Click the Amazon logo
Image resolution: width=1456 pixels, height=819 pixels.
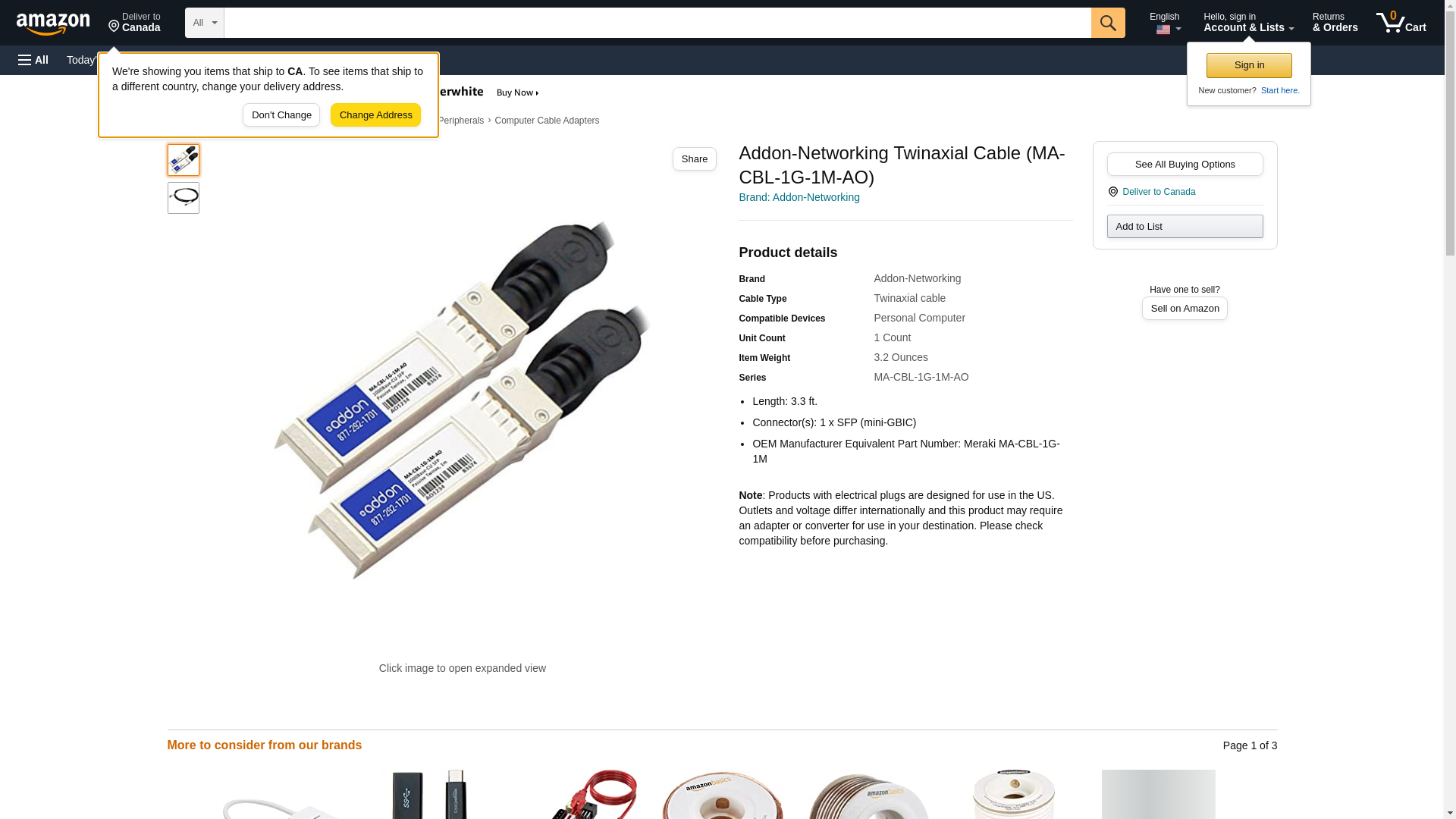[x=53, y=24]
